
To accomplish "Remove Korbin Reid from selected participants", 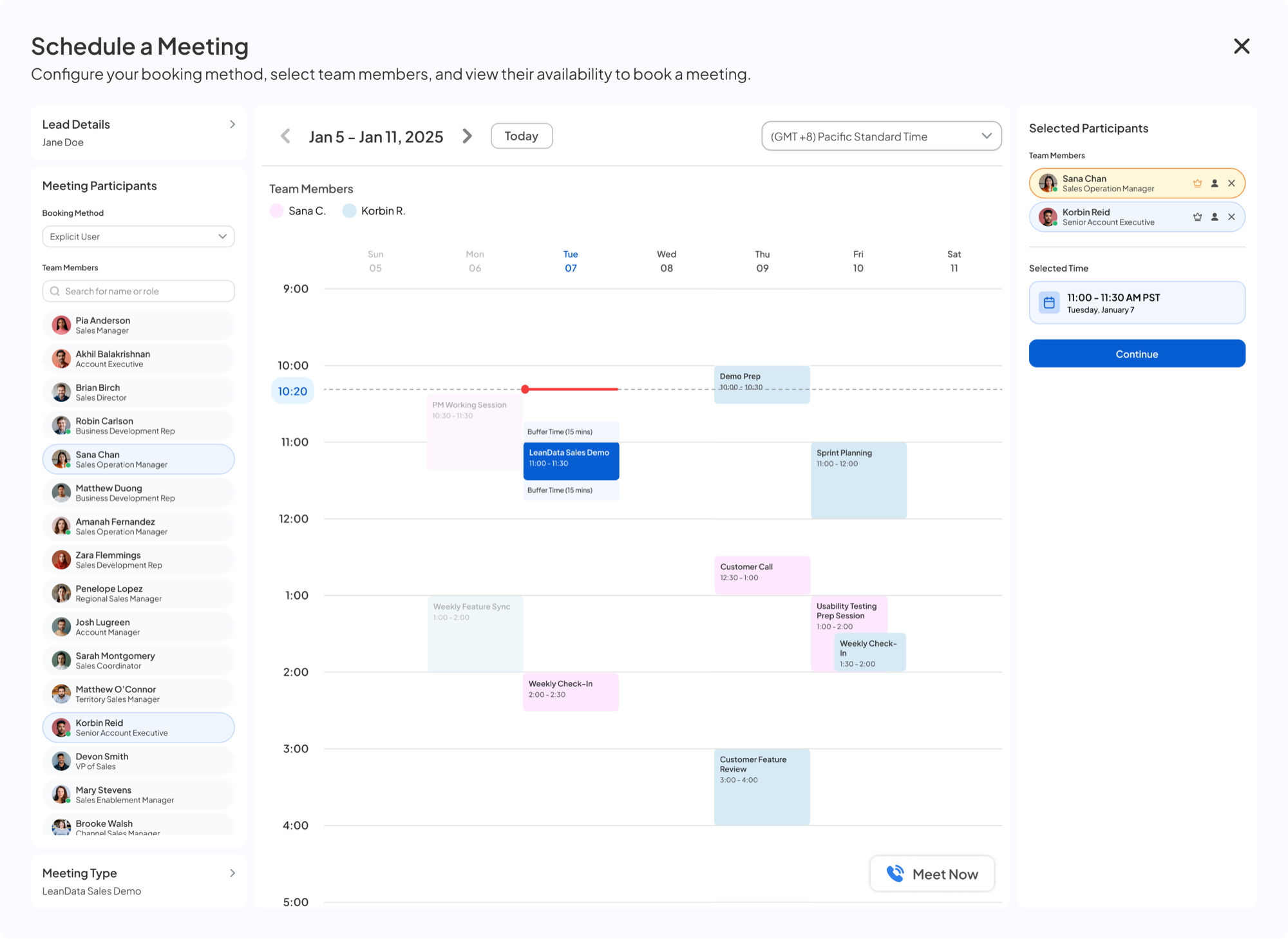I will (1231, 217).
